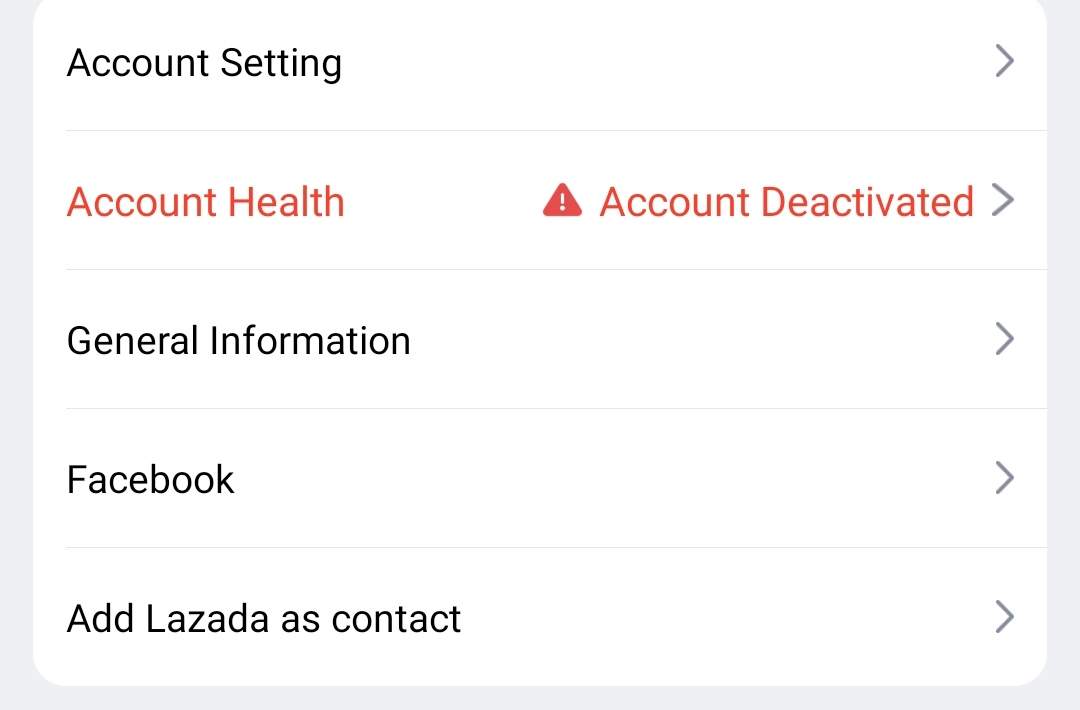Show the Add Lazada contact page arrow
The image size is (1080, 710).
click(1004, 617)
